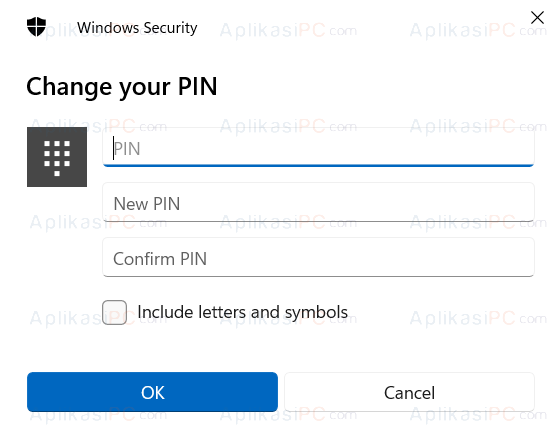Image resolution: width=560 pixels, height=435 pixels.
Task: Click the "Include letters and symbols" label
Action: (242, 312)
